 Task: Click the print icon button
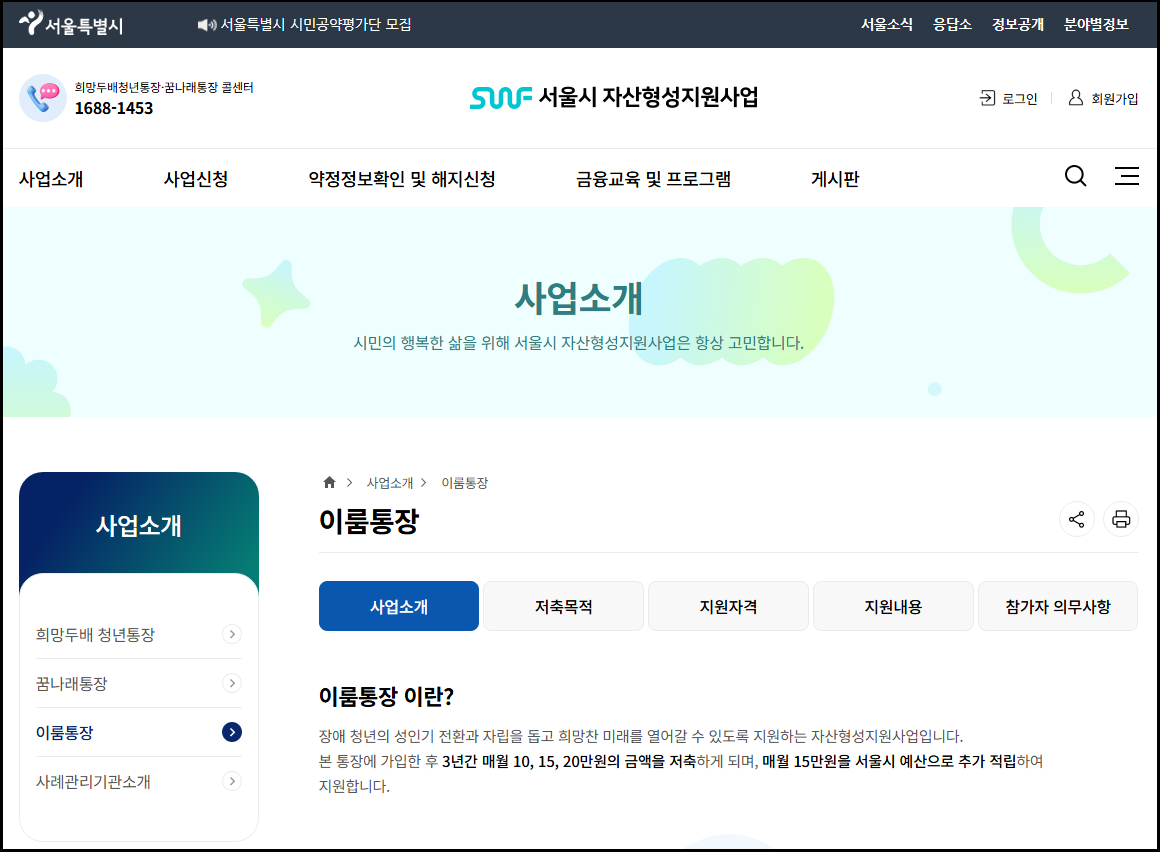pos(1121,519)
